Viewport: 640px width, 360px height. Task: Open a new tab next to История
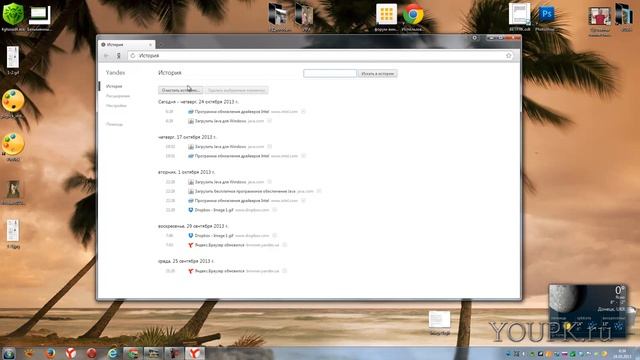pos(161,44)
